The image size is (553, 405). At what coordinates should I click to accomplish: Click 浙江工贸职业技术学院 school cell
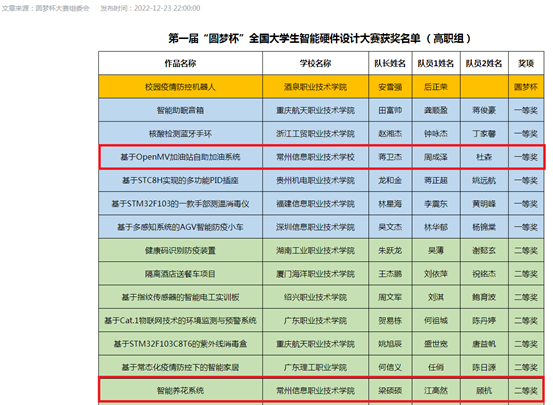315,134
